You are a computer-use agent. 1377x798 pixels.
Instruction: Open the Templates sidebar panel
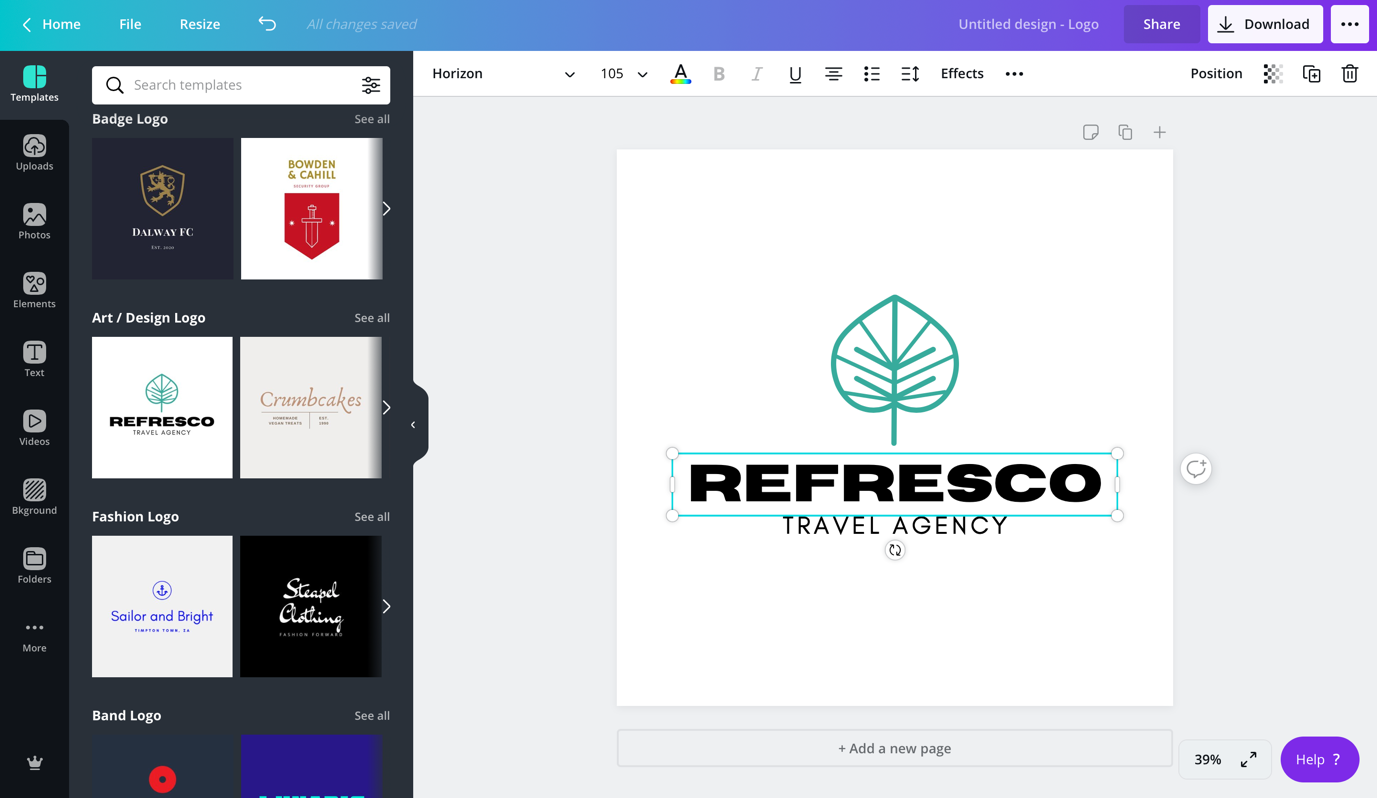[x=34, y=84]
